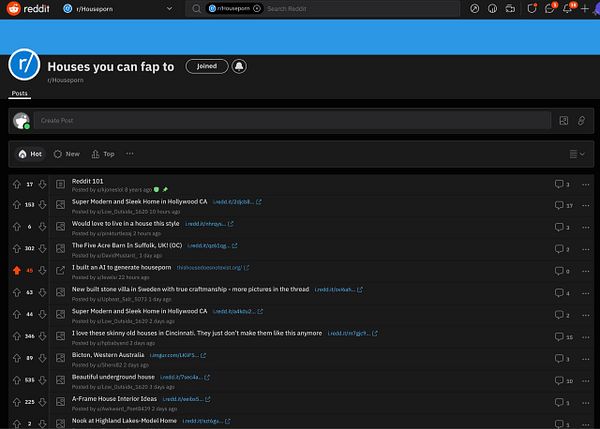Expand image preview for Cincinnati houses post
The image size is (600, 429).
coord(60,336)
